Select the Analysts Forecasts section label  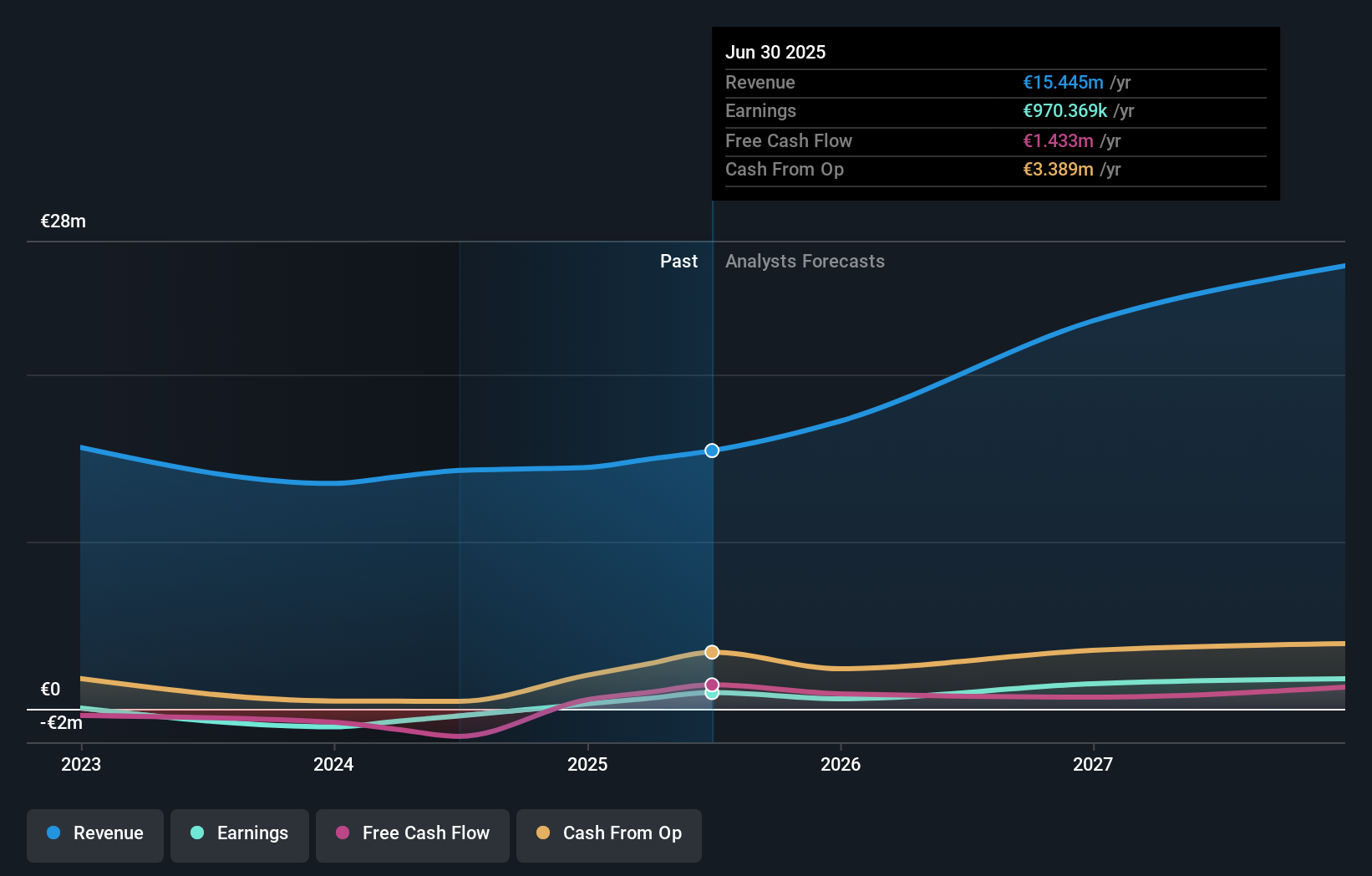(804, 261)
